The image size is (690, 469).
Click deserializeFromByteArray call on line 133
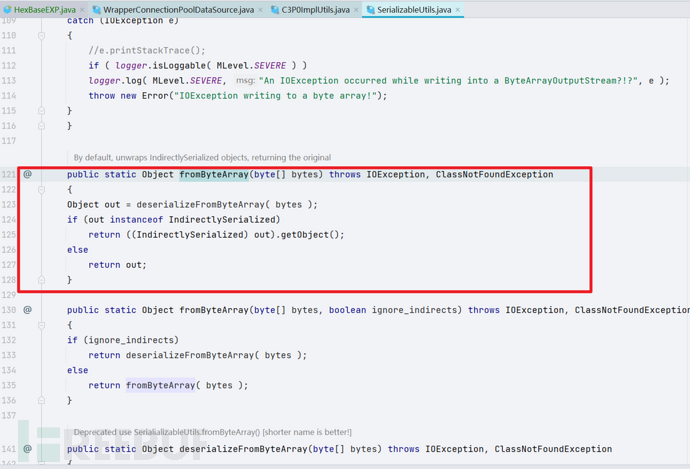coord(190,355)
